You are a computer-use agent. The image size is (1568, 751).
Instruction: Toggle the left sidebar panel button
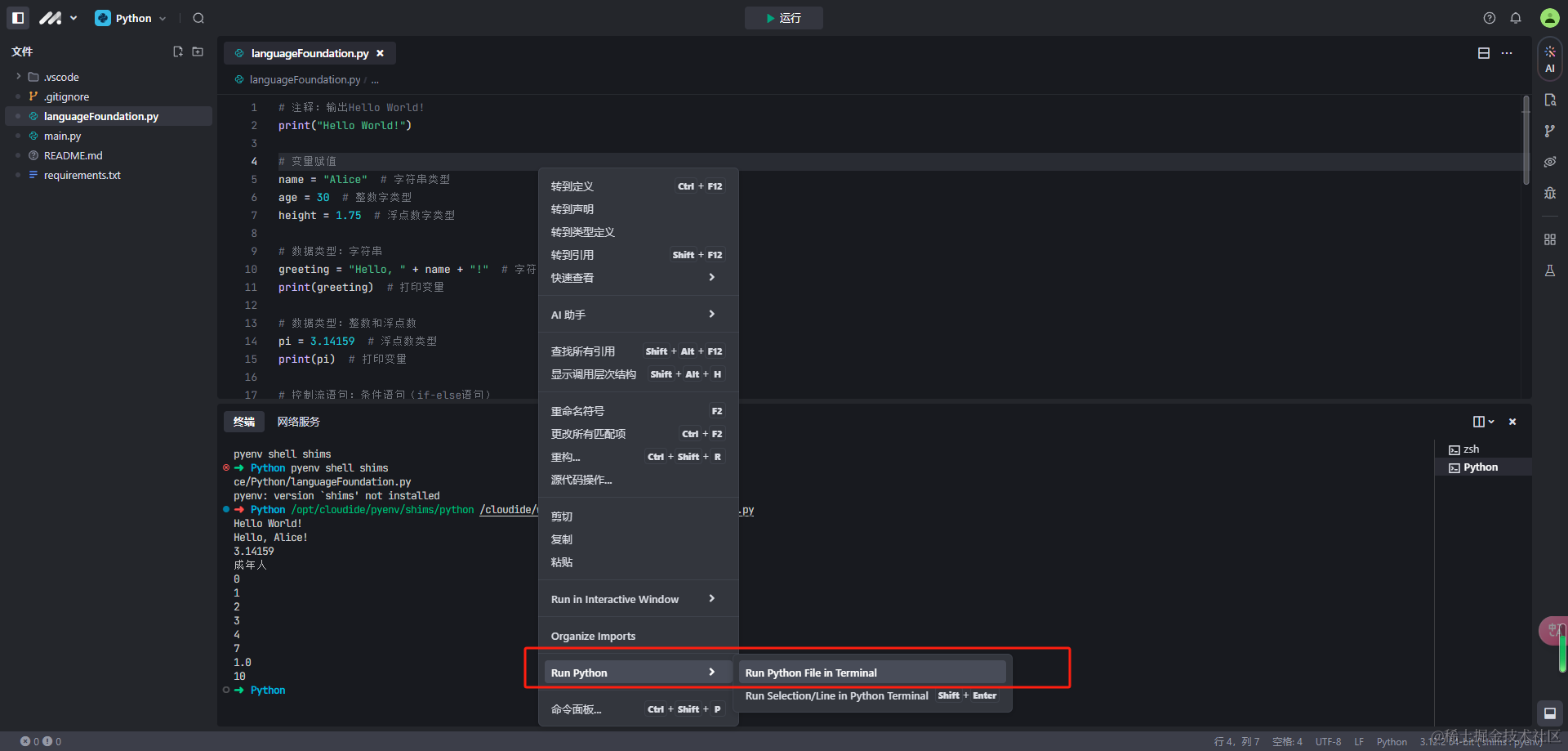point(18,18)
